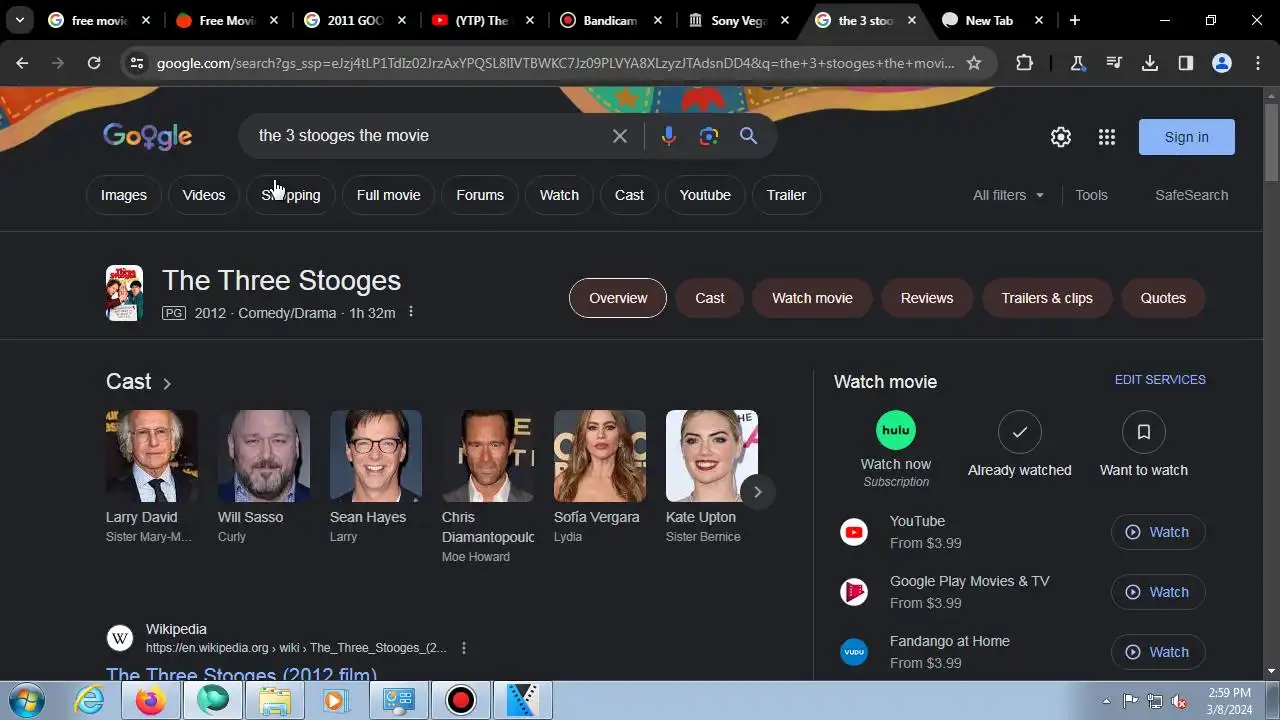Add movie to Want to watch
The image size is (1280, 720).
click(x=1144, y=432)
